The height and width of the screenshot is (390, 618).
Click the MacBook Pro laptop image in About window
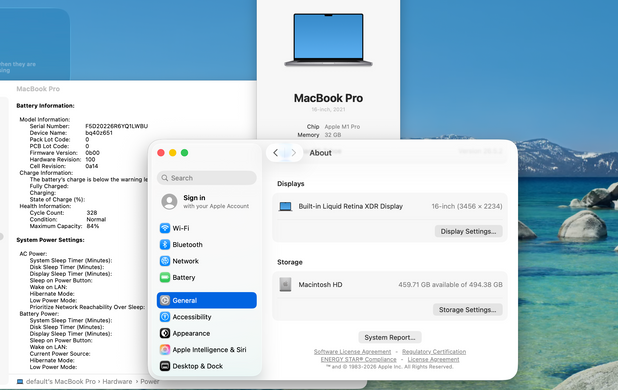coord(328,40)
